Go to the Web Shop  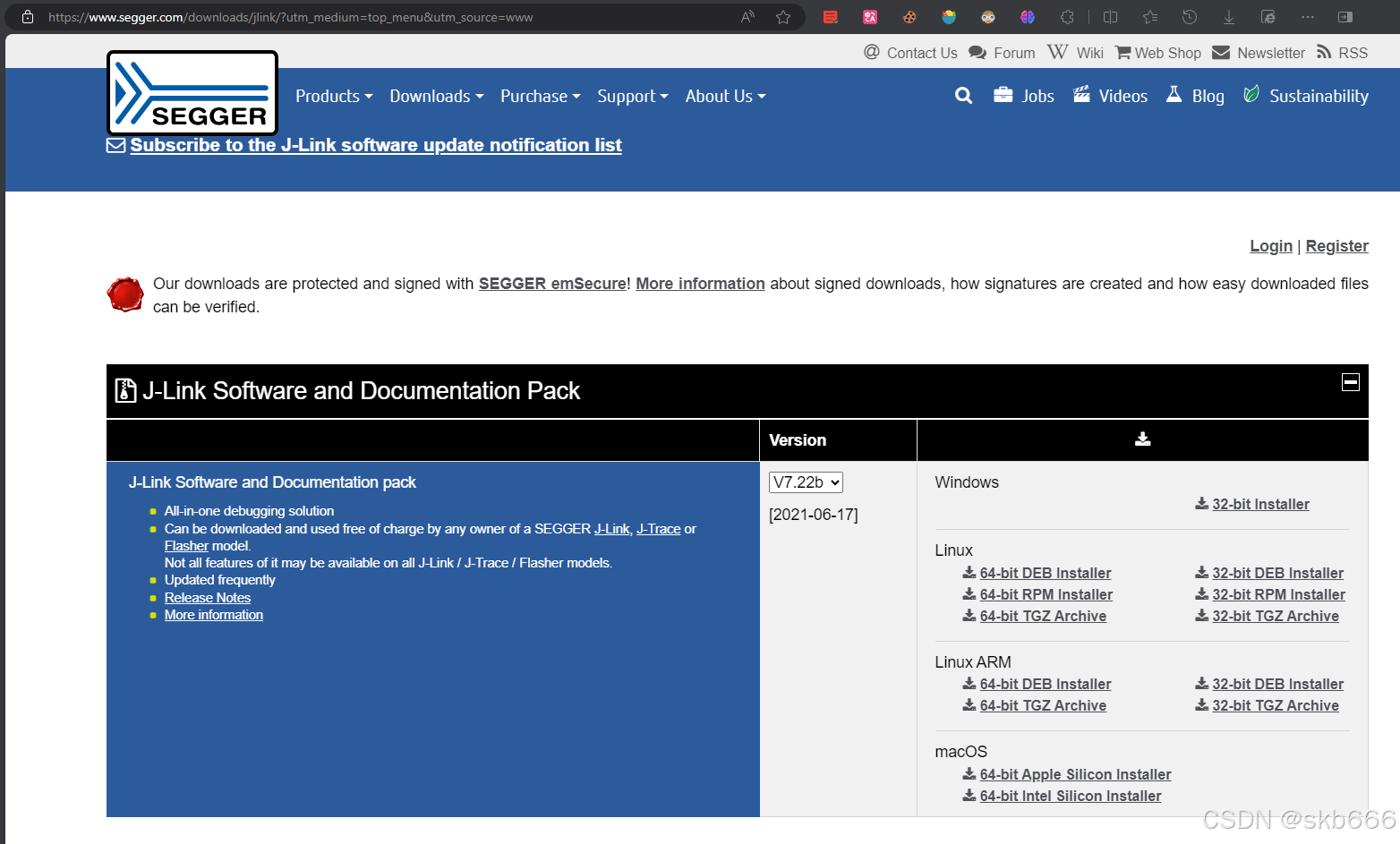(x=1157, y=53)
